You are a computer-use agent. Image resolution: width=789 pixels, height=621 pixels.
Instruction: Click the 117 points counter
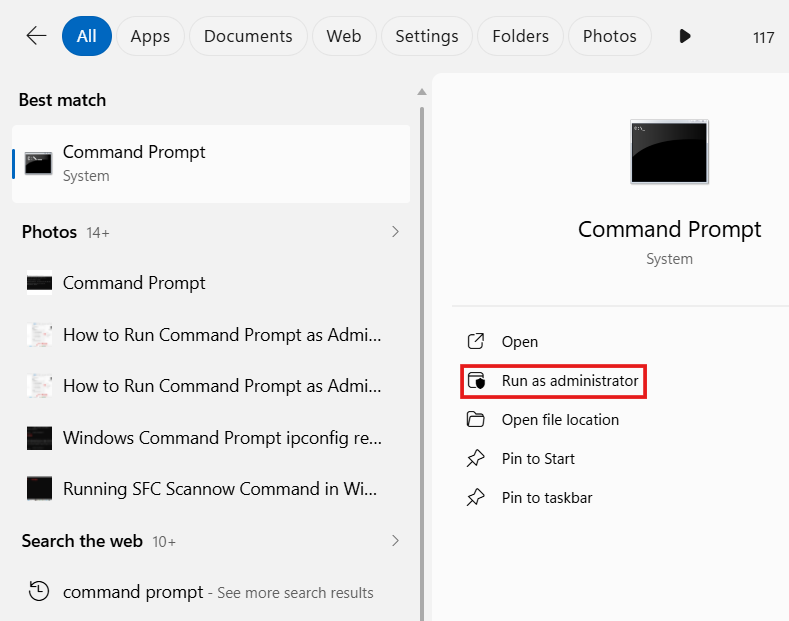pyautogui.click(x=763, y=38)
